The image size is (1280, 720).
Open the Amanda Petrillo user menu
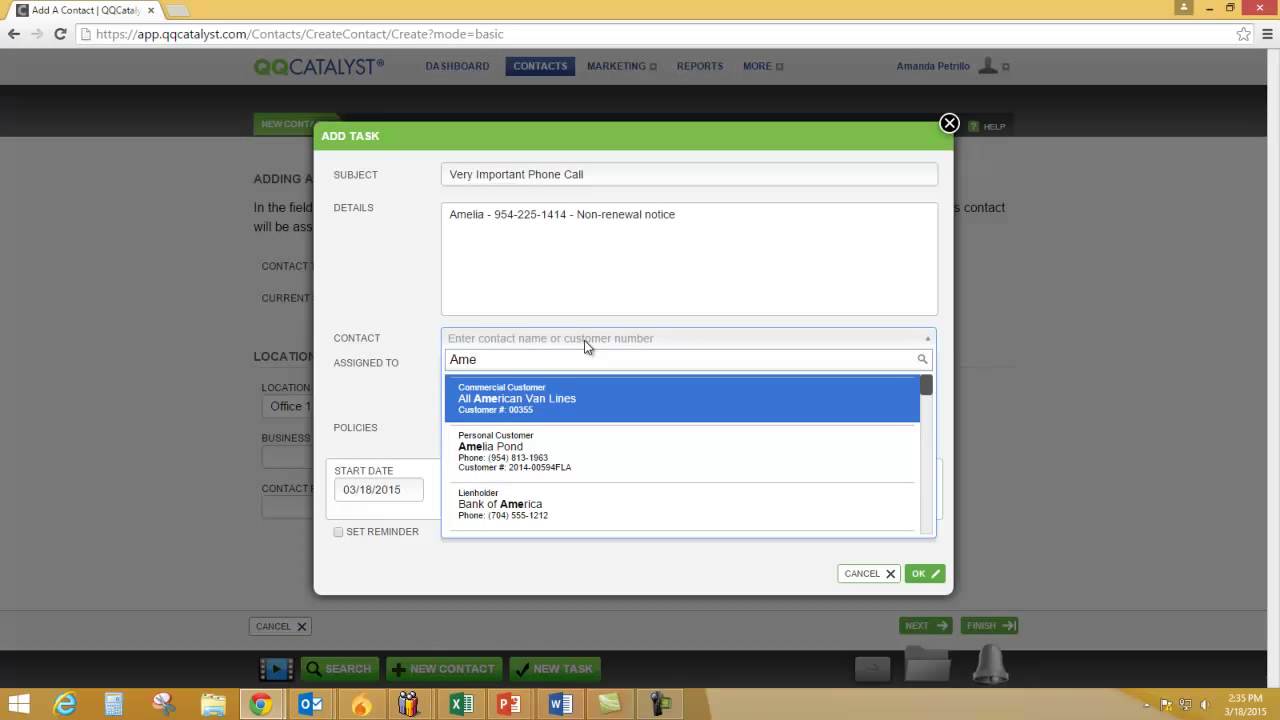click(933, 66)
